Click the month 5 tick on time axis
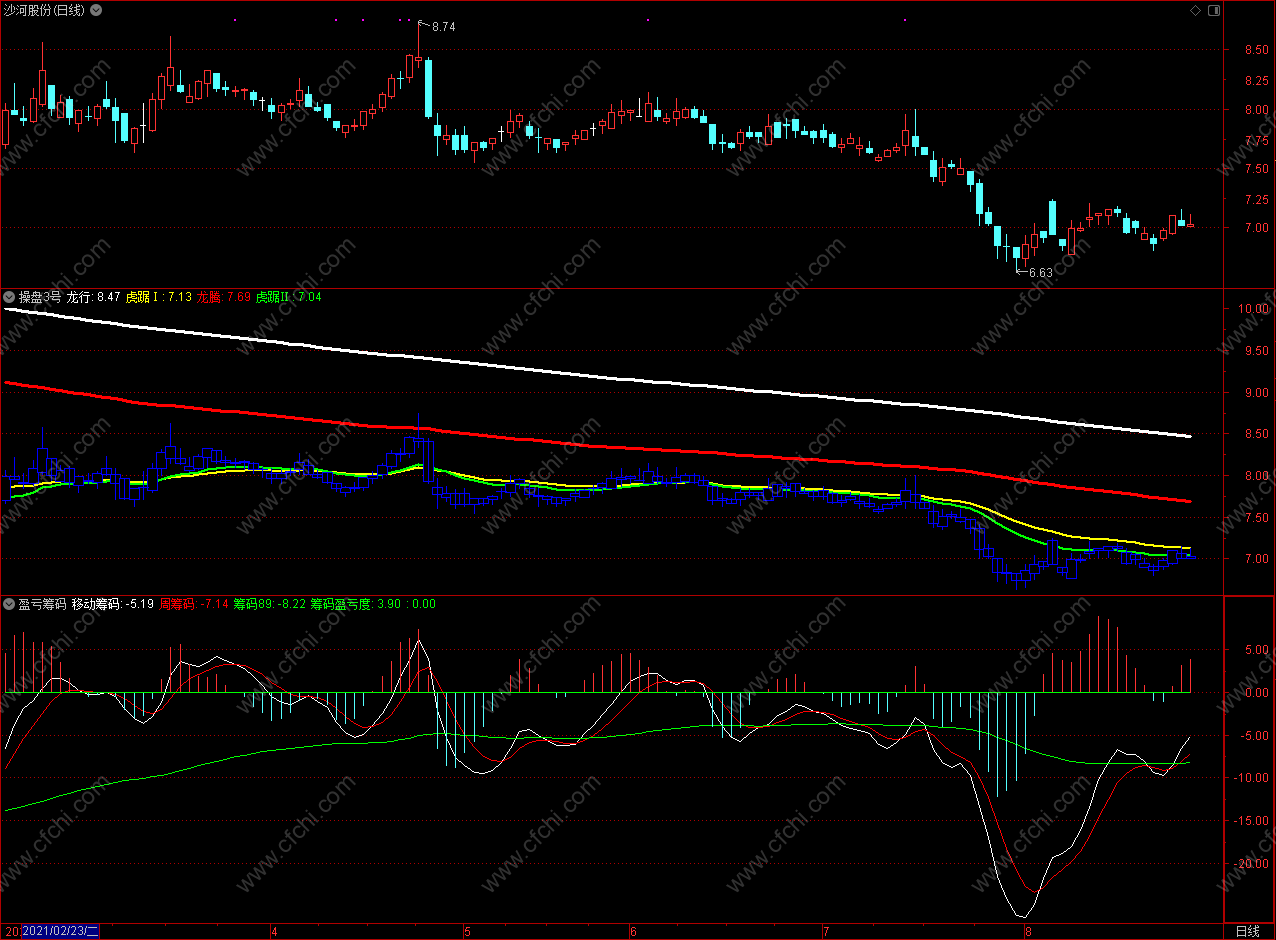1276x940 pixels. tap(467, 931)
